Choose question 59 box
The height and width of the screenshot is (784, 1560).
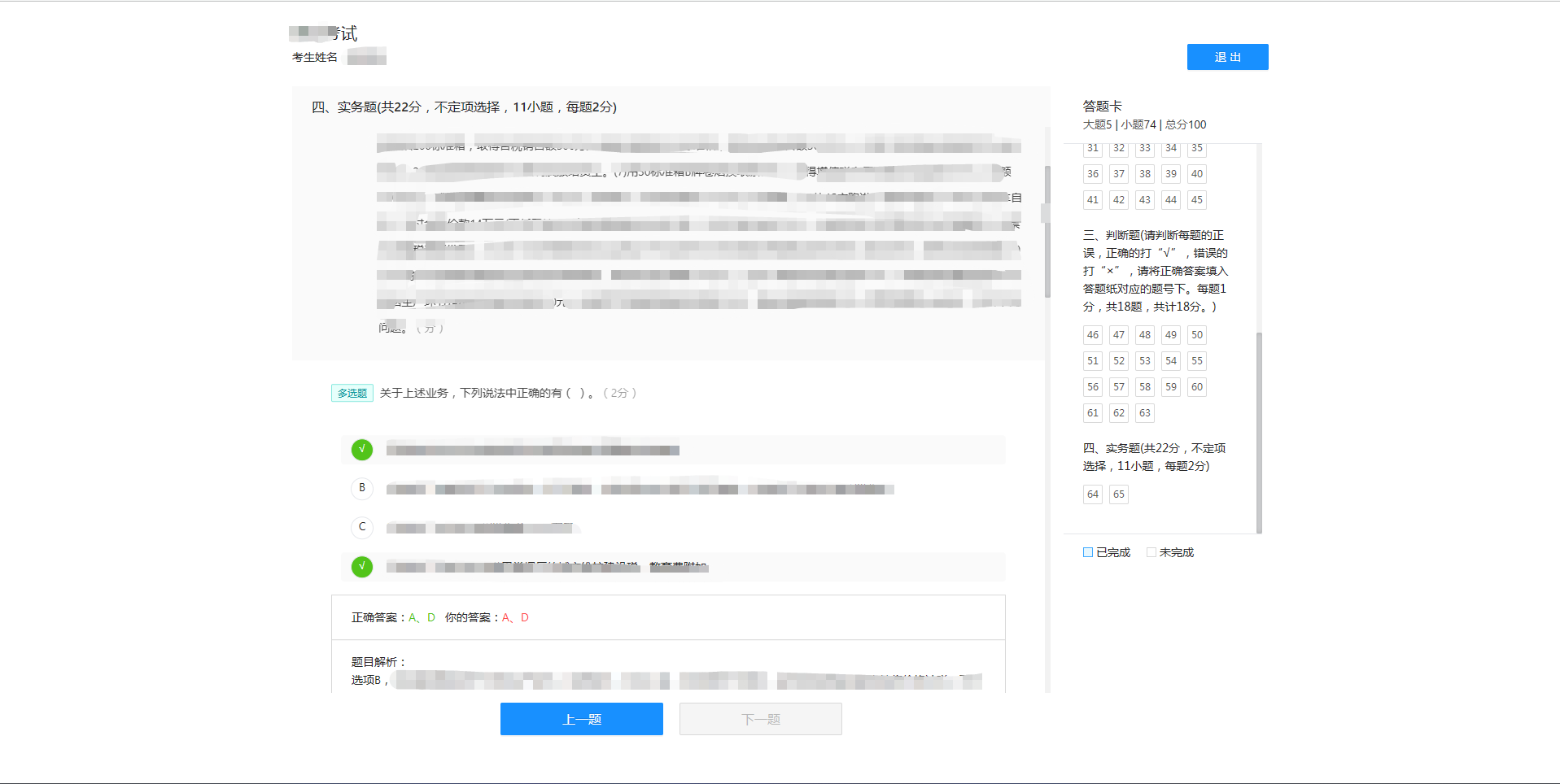(1171, 387)
